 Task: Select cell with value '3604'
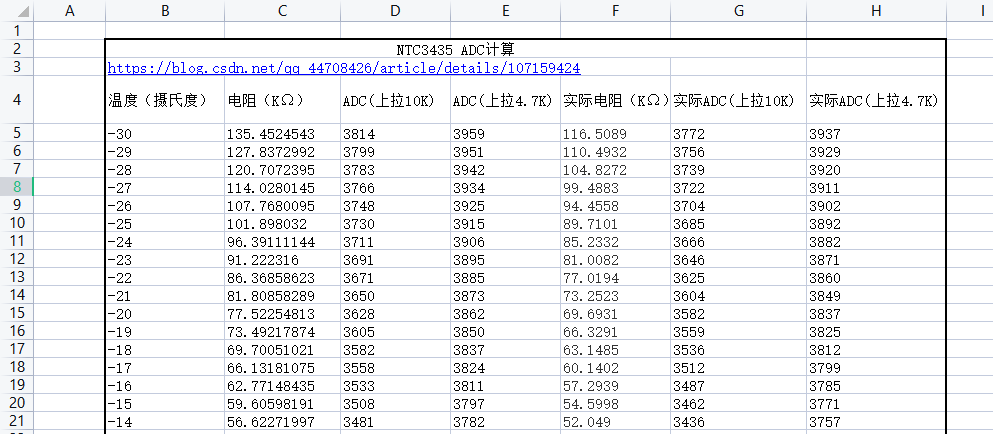pos(738,296)
